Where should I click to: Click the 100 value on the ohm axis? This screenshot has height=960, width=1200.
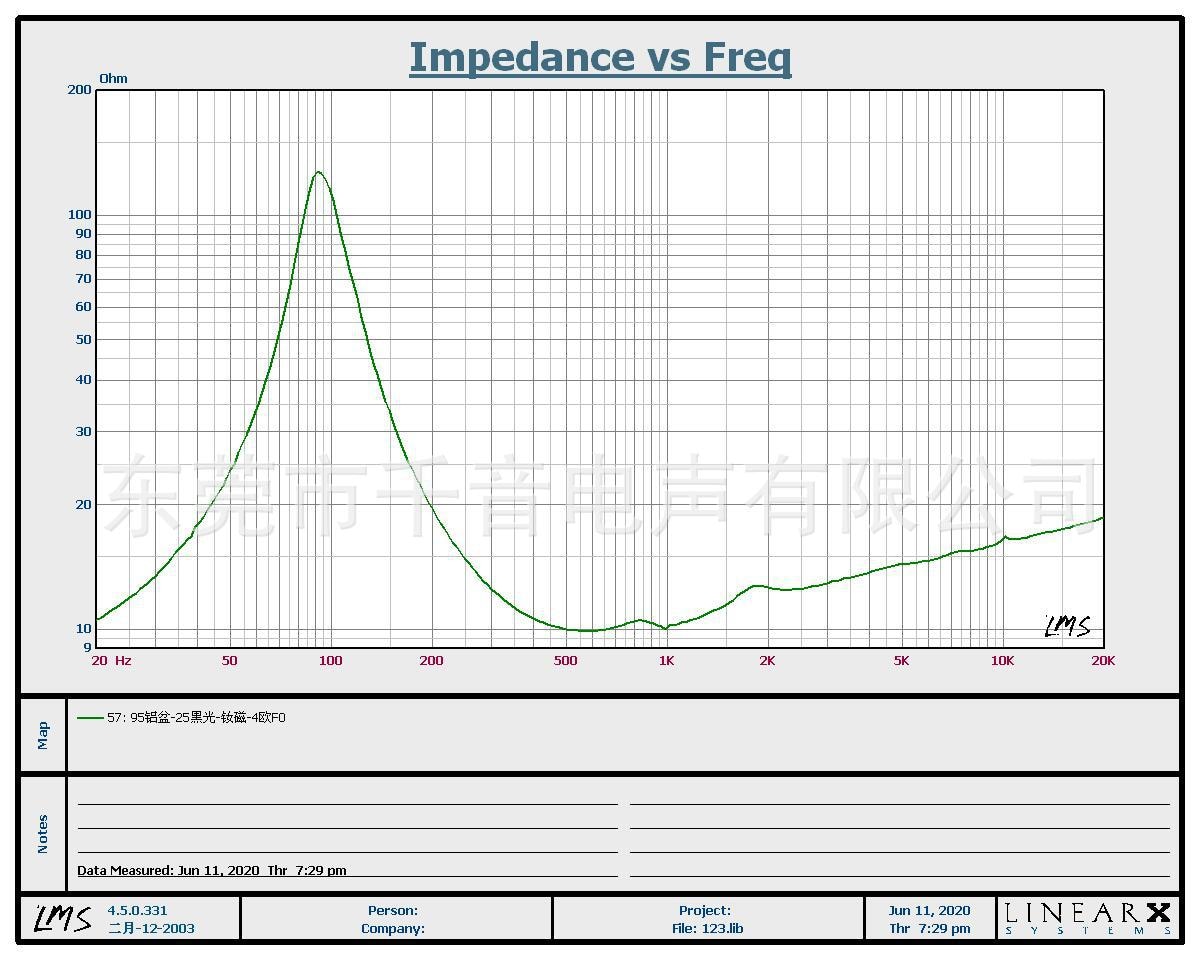(79, 214)
